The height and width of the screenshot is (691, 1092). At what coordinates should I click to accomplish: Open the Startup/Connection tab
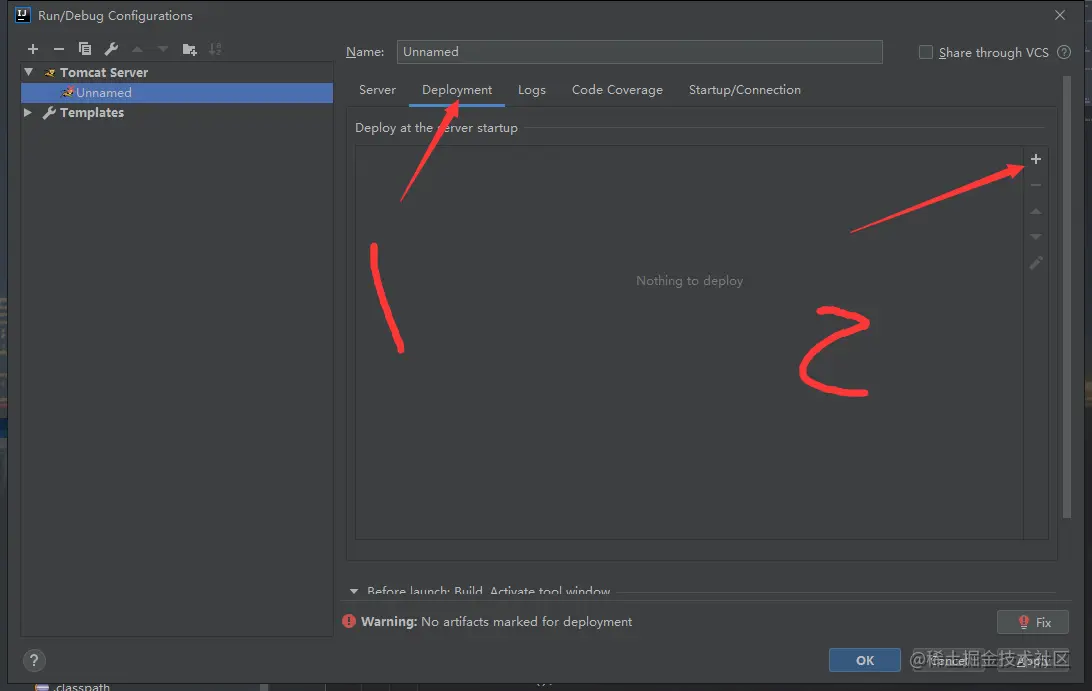click(x=744, y=90)
